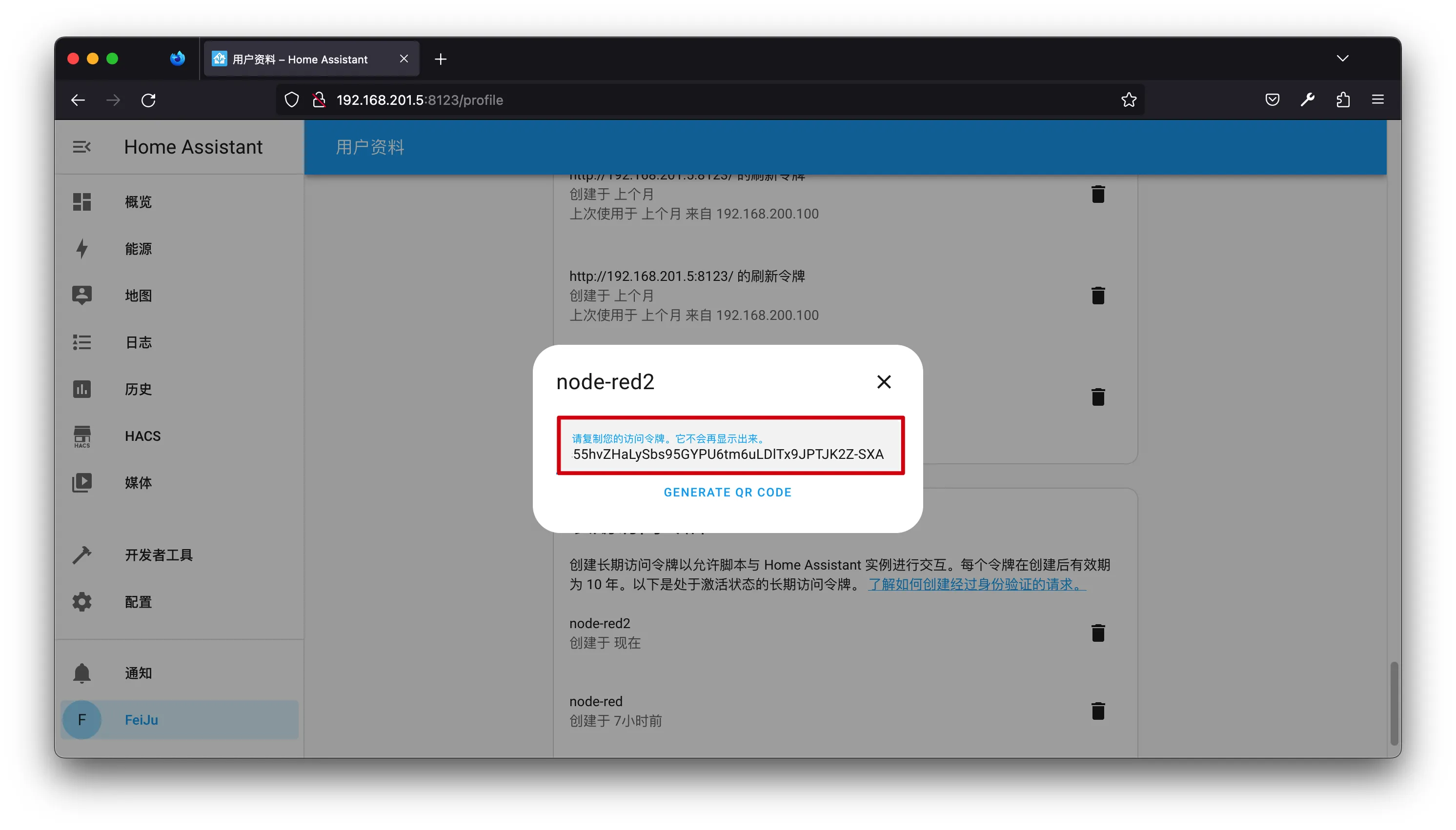Screen dimensions: 1456x830
Task: Open the 概览 overview dashboard
Action: (180, 202)
